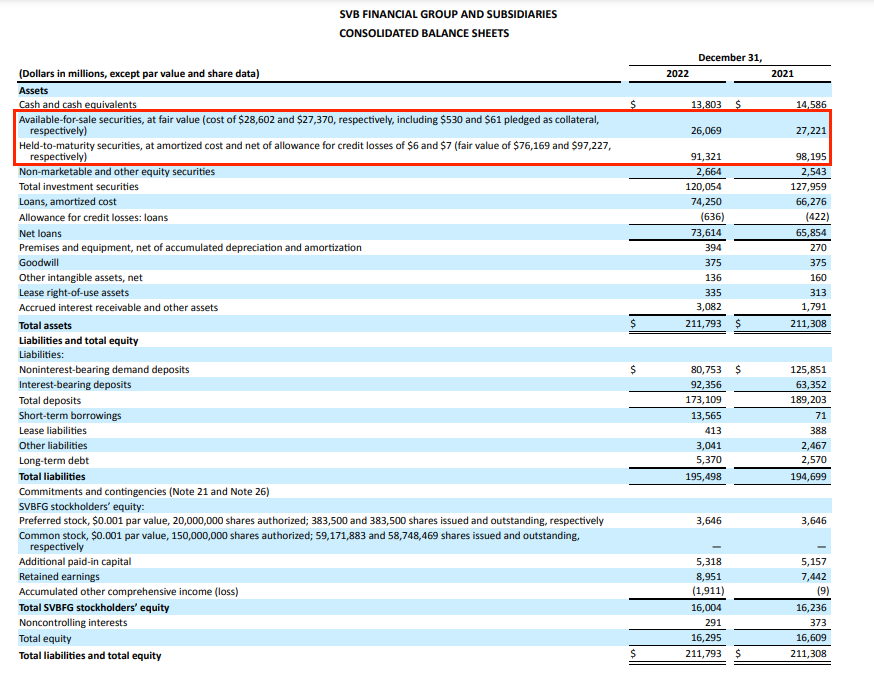
Task: Select 'Retained earnings' value 8,951
Action: [708, 577]
